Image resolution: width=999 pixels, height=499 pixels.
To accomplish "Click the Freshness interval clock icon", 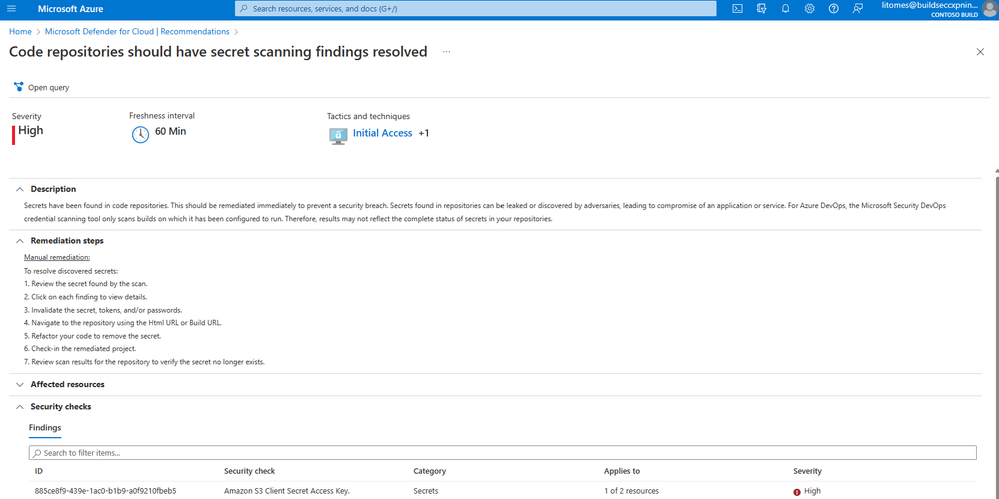I will [140, 134].
